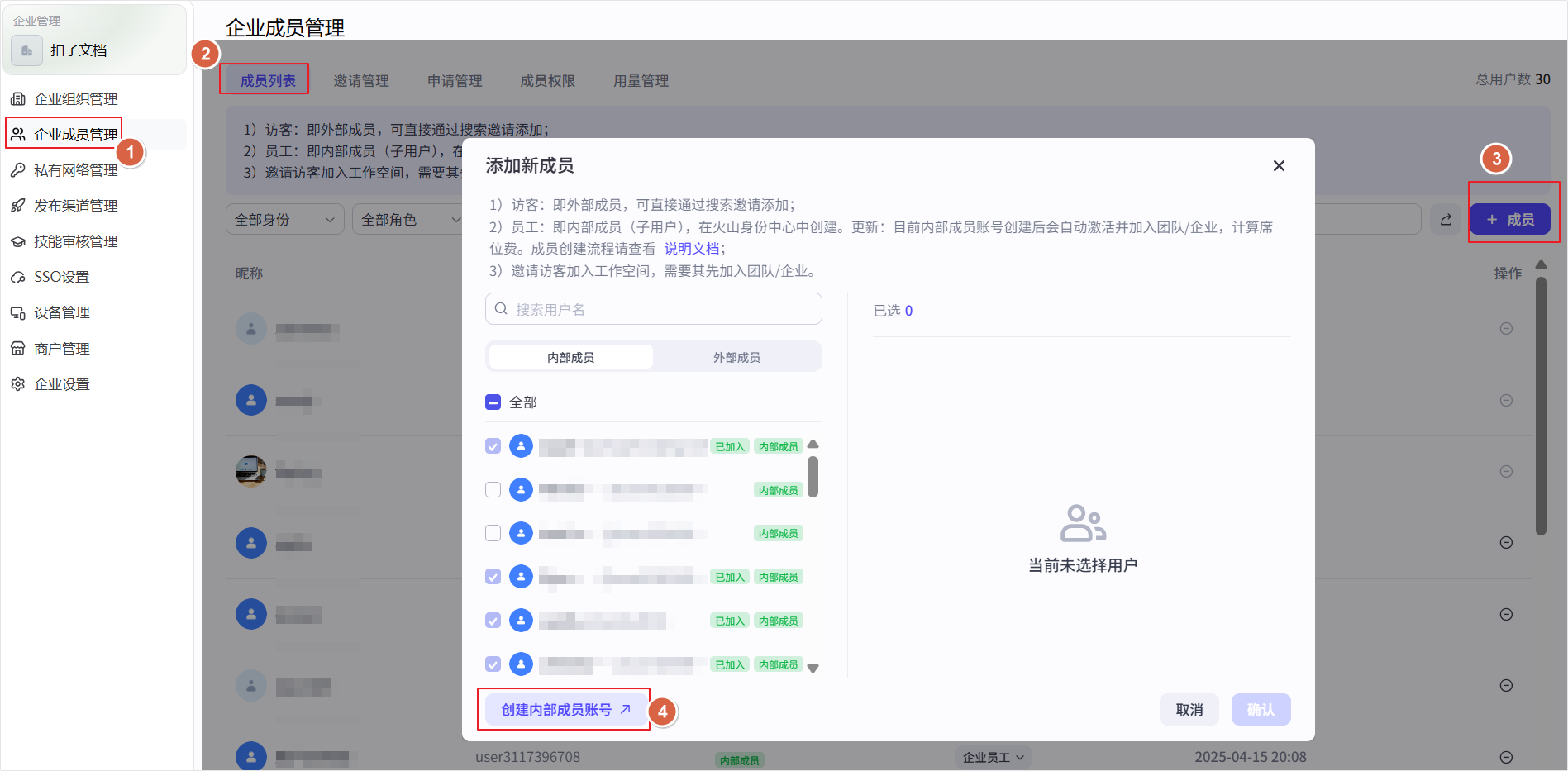Click the 发布渠道管理 rocket icon
The width and height of the screenshot is (1568, 771).
tap(17, 206)
